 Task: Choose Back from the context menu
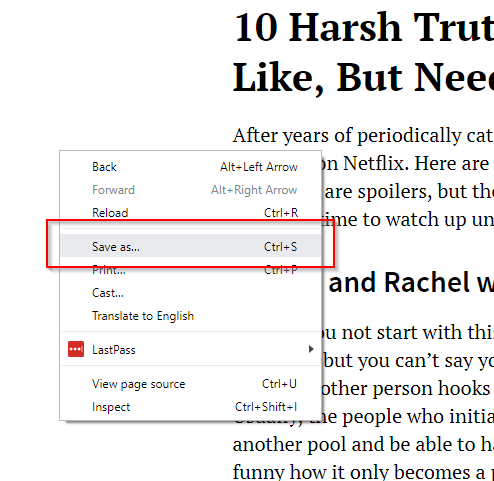point(190,167)
